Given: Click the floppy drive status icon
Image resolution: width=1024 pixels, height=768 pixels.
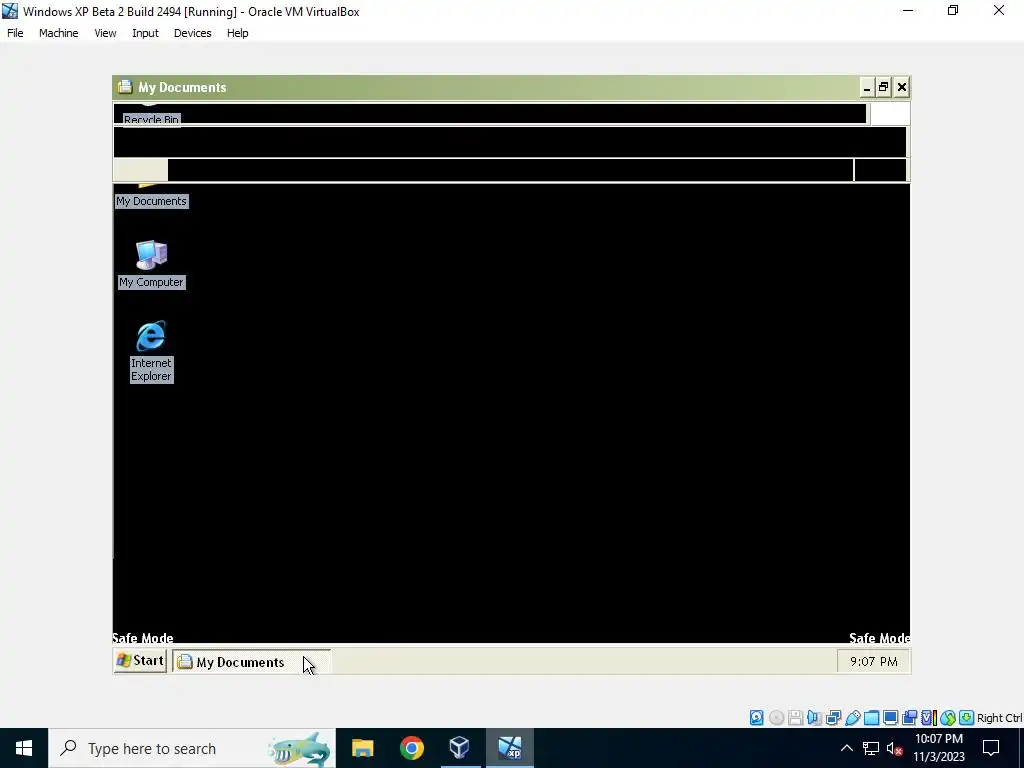Looking at the screenshot, I should click(x=795, y=718).
